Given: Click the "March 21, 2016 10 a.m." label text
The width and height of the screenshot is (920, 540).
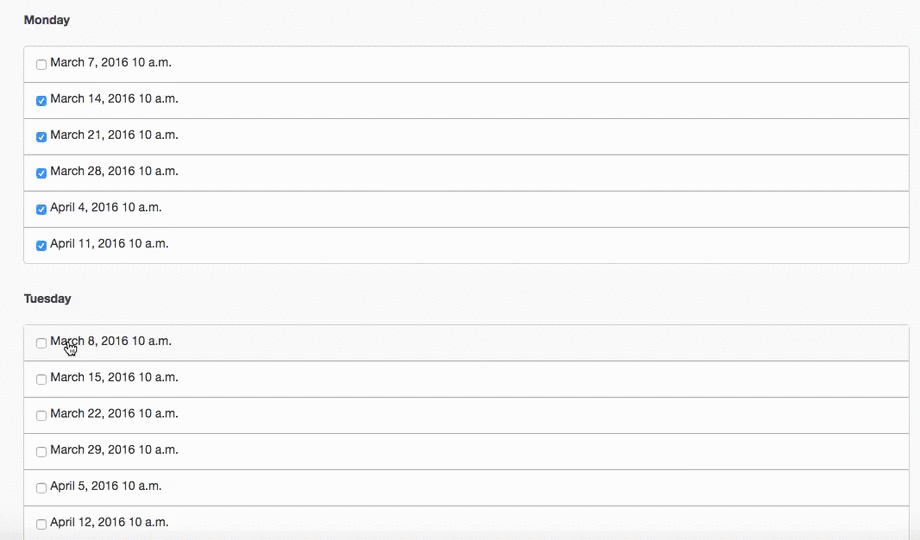Looking at the screenshot, I should (114, 135).
